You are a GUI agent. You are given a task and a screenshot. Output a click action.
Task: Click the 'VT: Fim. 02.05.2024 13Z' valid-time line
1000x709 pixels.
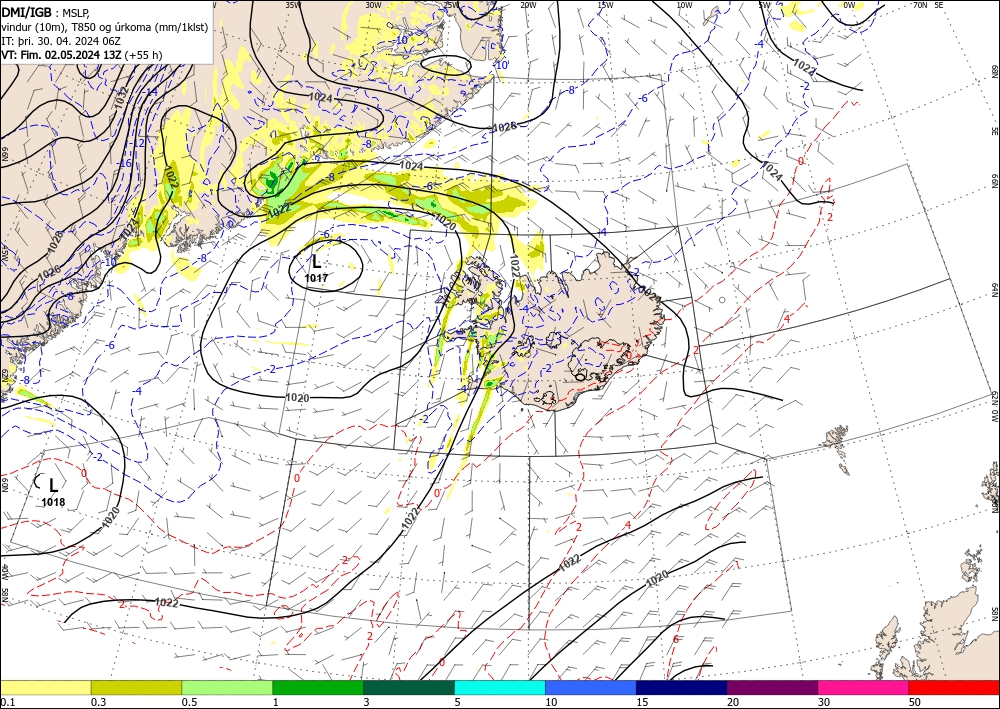[x=61, y=55]
